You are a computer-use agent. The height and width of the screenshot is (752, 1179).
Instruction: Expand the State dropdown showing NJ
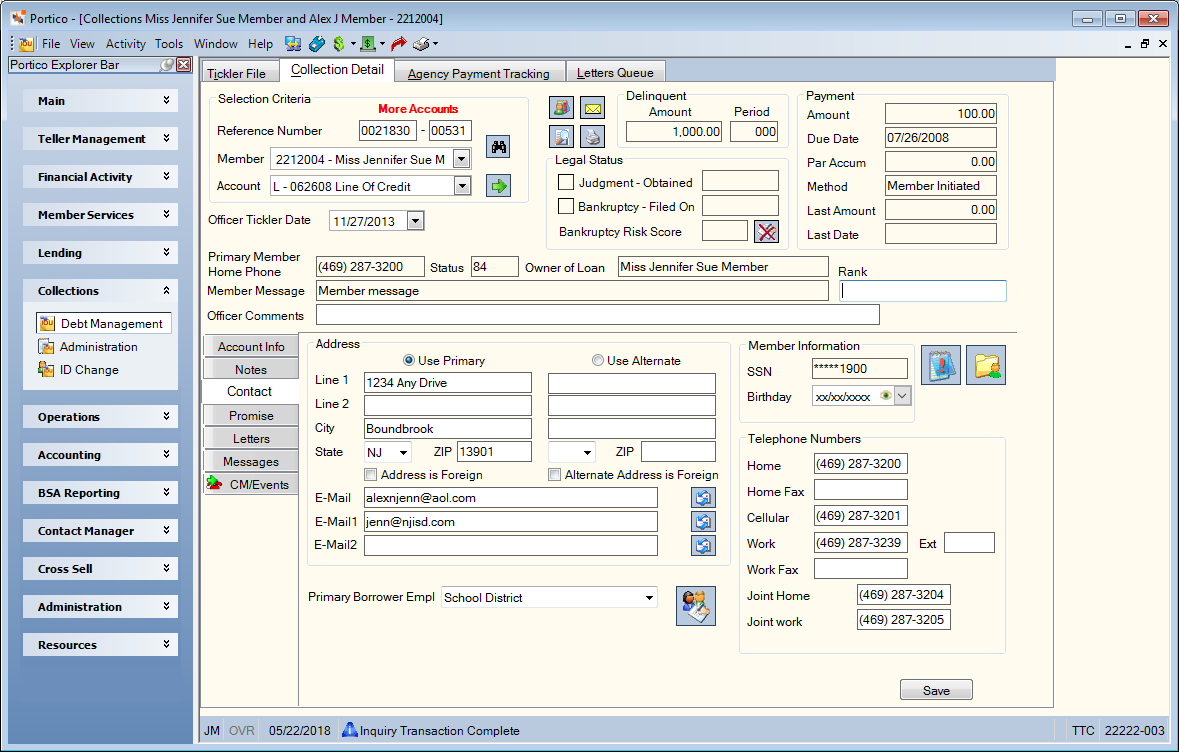click(x=404, y=452)
